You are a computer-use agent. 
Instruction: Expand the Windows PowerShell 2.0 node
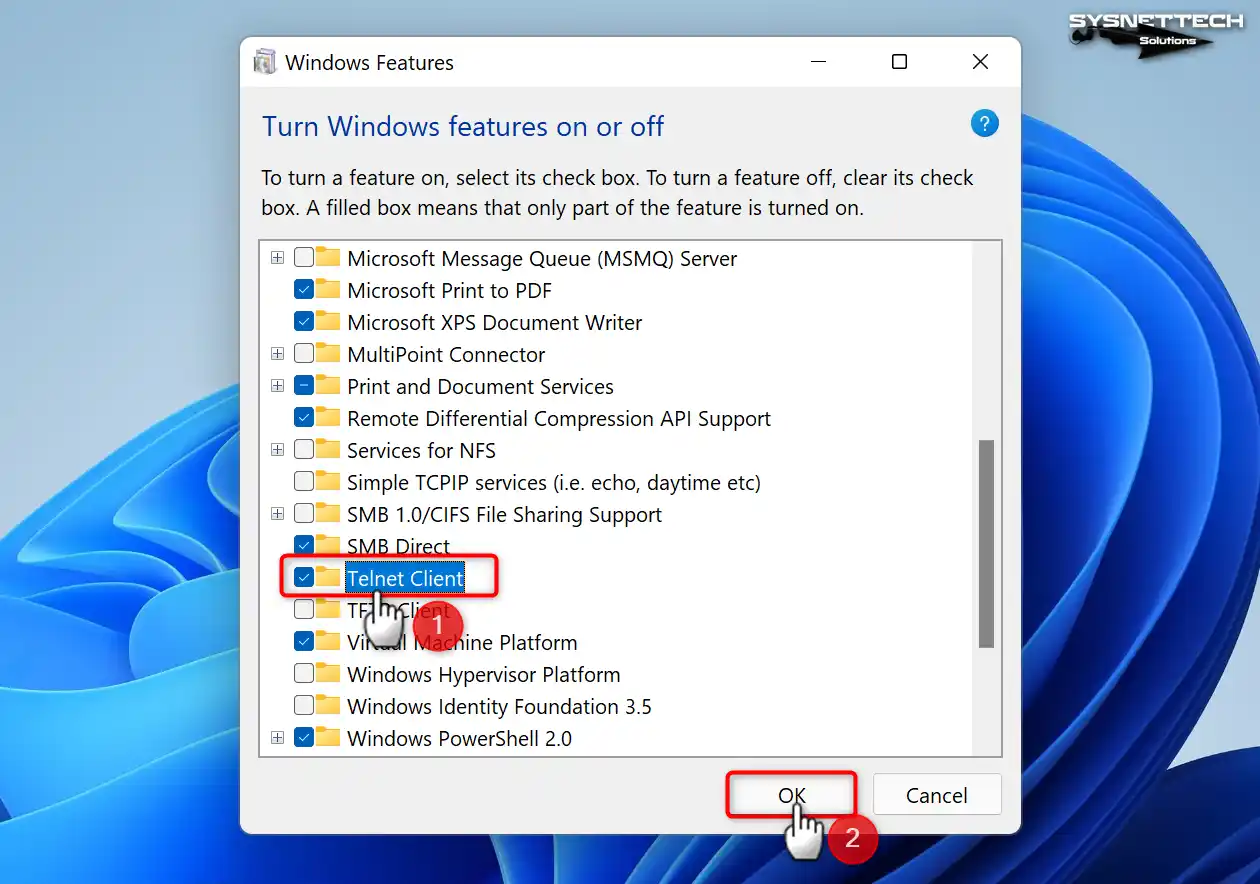[x=278, y=738]
